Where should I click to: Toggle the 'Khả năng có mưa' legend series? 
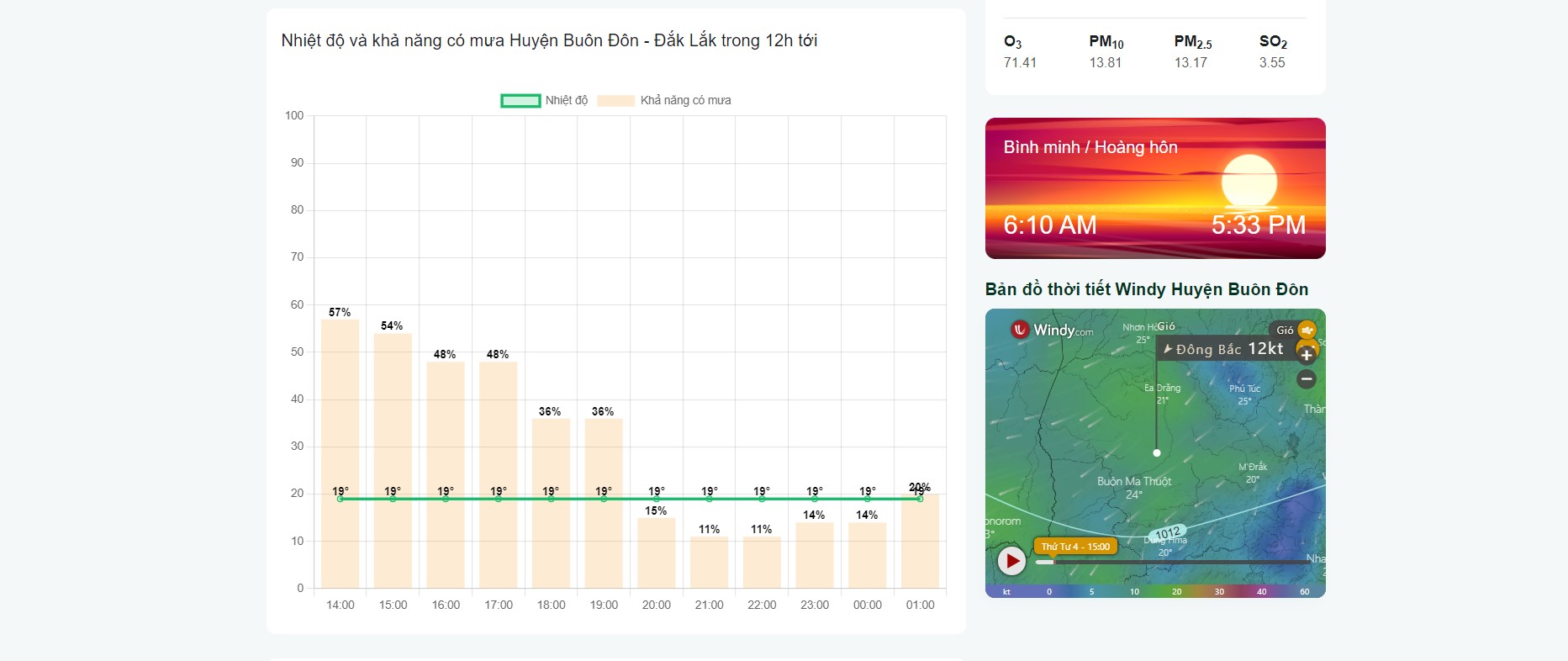664,100
